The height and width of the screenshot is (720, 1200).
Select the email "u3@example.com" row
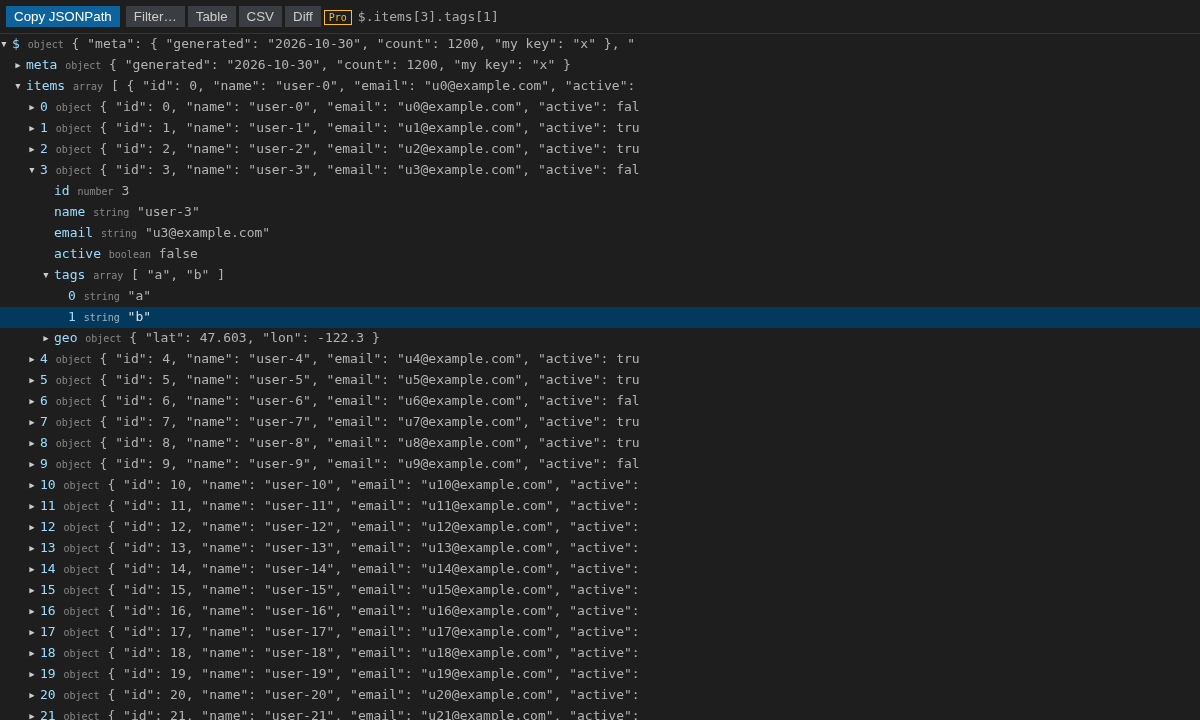pos(600,233)
